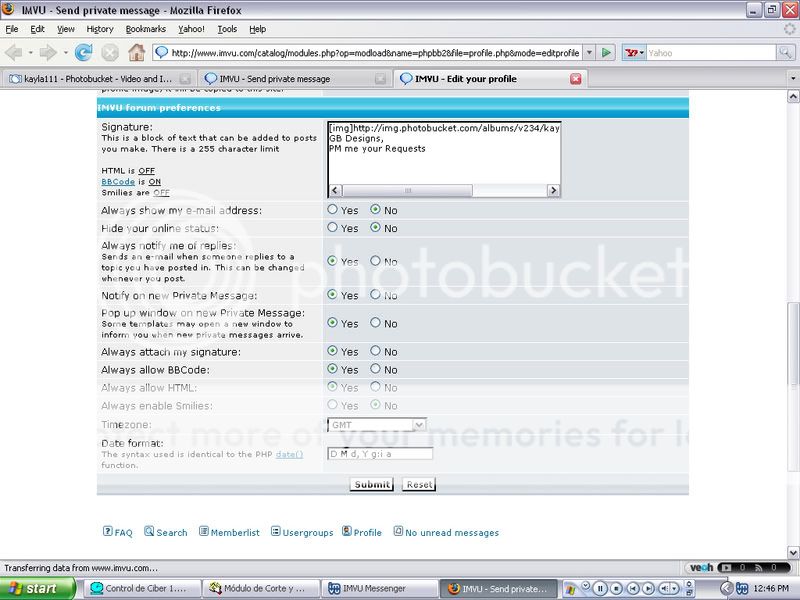Open the Bookmarks menu
Viewport: 800px width, 600px height.
click(x=146, y=29)
